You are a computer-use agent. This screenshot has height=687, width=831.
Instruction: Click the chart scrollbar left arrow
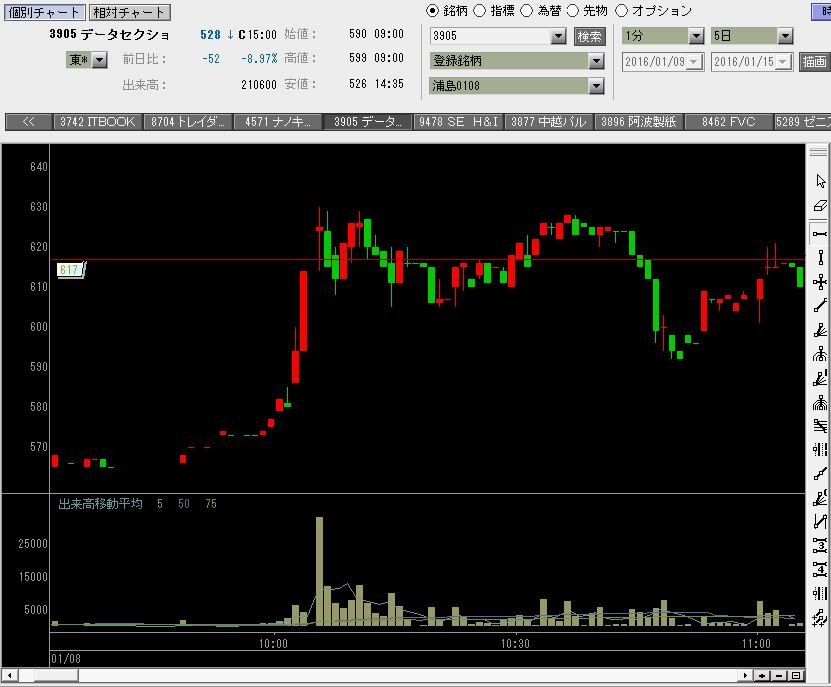[x=9, y=675]
